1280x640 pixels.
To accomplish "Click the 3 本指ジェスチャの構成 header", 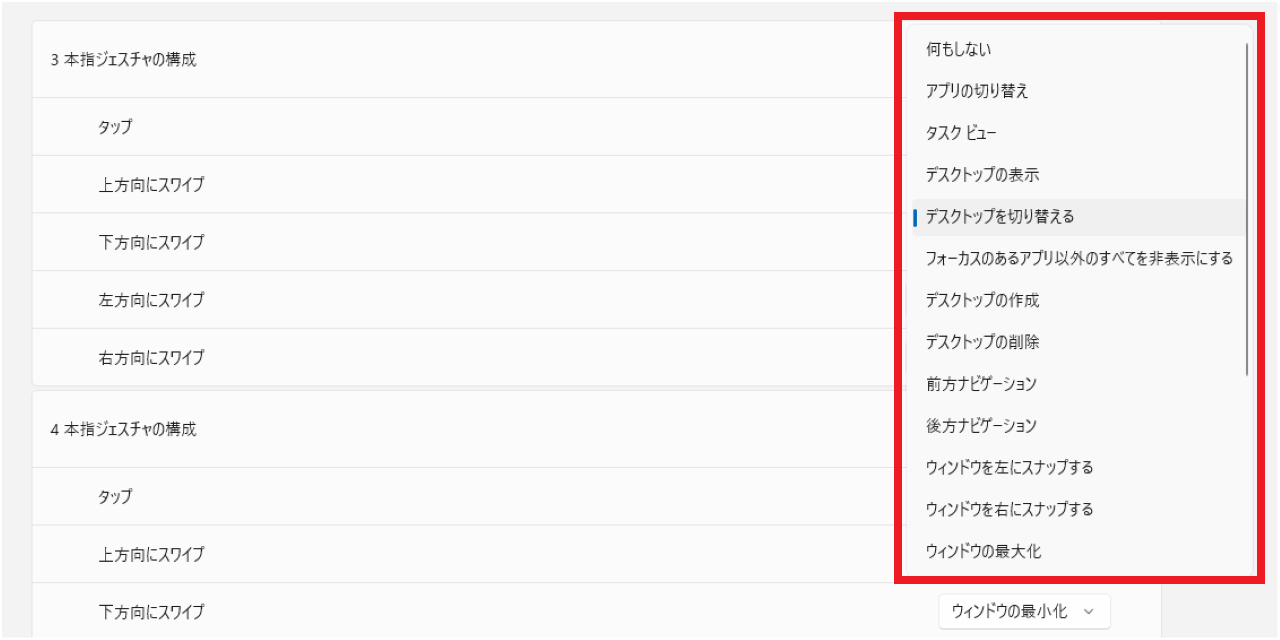I will [x=124, y=60].
